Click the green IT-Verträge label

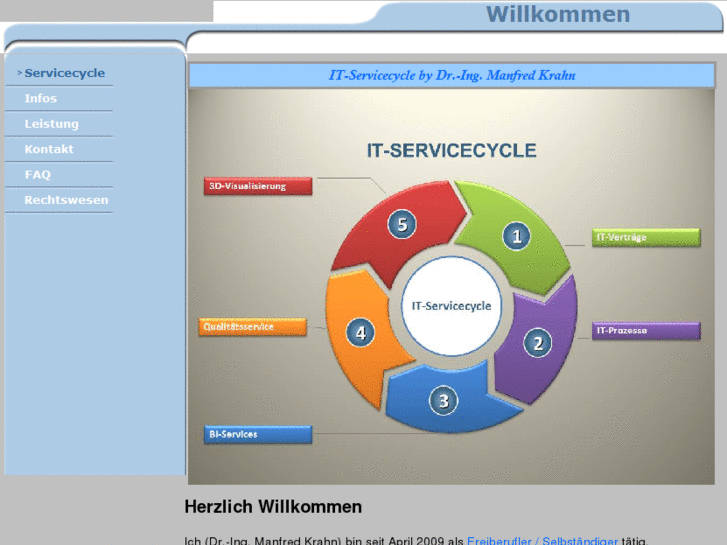(x=646, y=237)
